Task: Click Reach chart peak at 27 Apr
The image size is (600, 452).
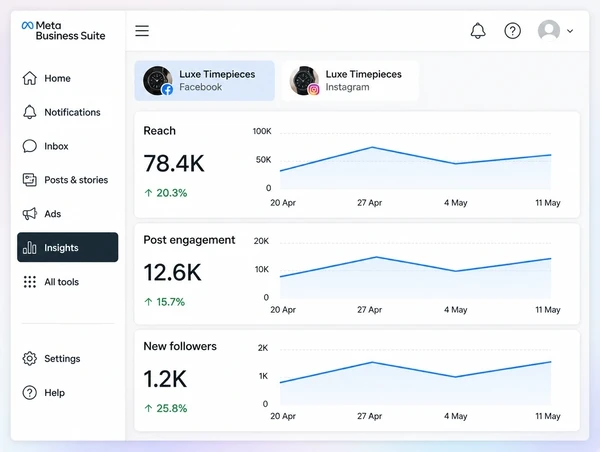Action: (x=372, y=147)
